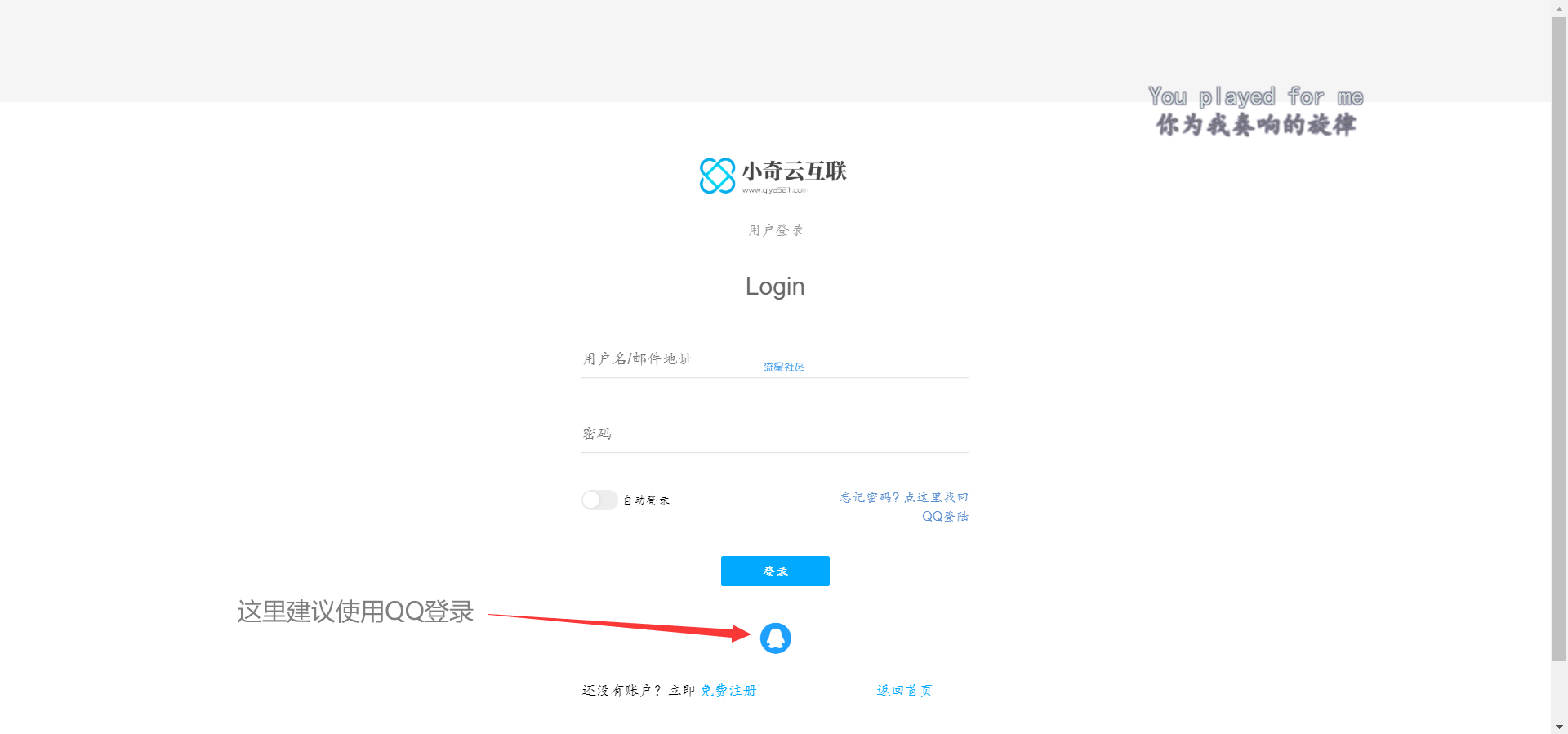Image resolution: width=1568 pixels, height=734 pixels.
Task: Click the 小奇云互联 site logo
Action: point(773,176)
